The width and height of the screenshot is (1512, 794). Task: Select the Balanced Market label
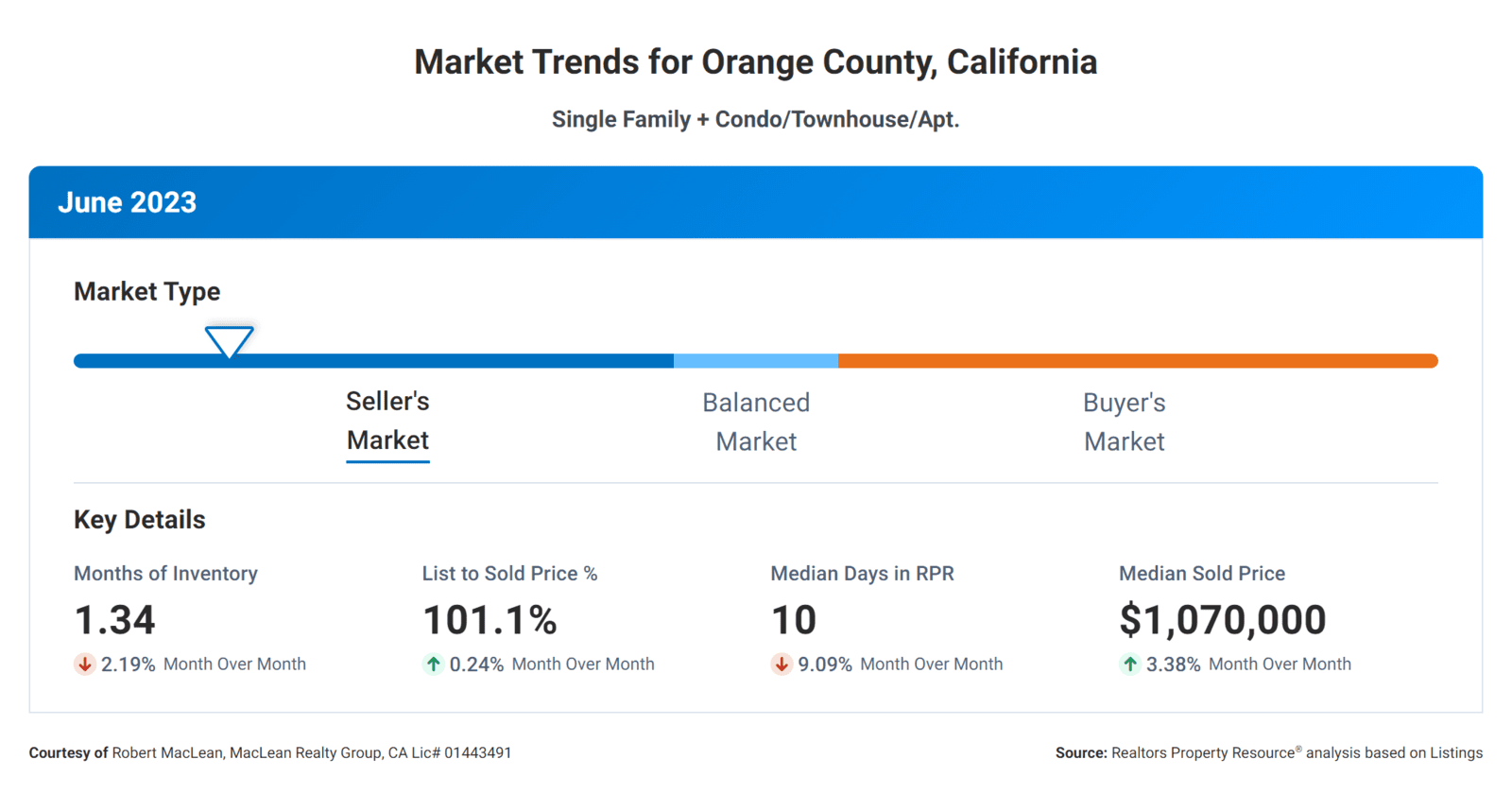(756, 423)
